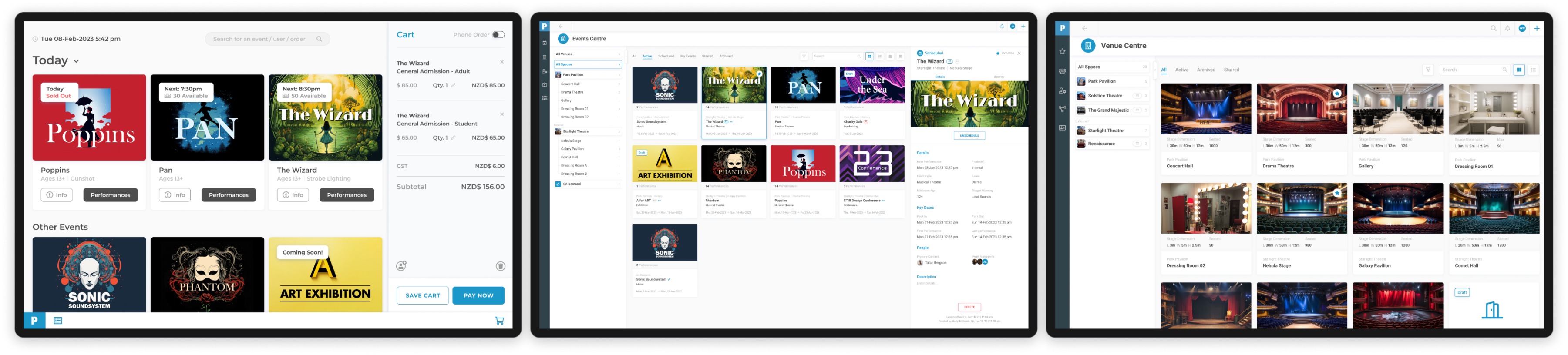Toggle the star on The Wizard event card
Screen dimensions: 1568x355
pyautogui.click(x=759, y=74)
